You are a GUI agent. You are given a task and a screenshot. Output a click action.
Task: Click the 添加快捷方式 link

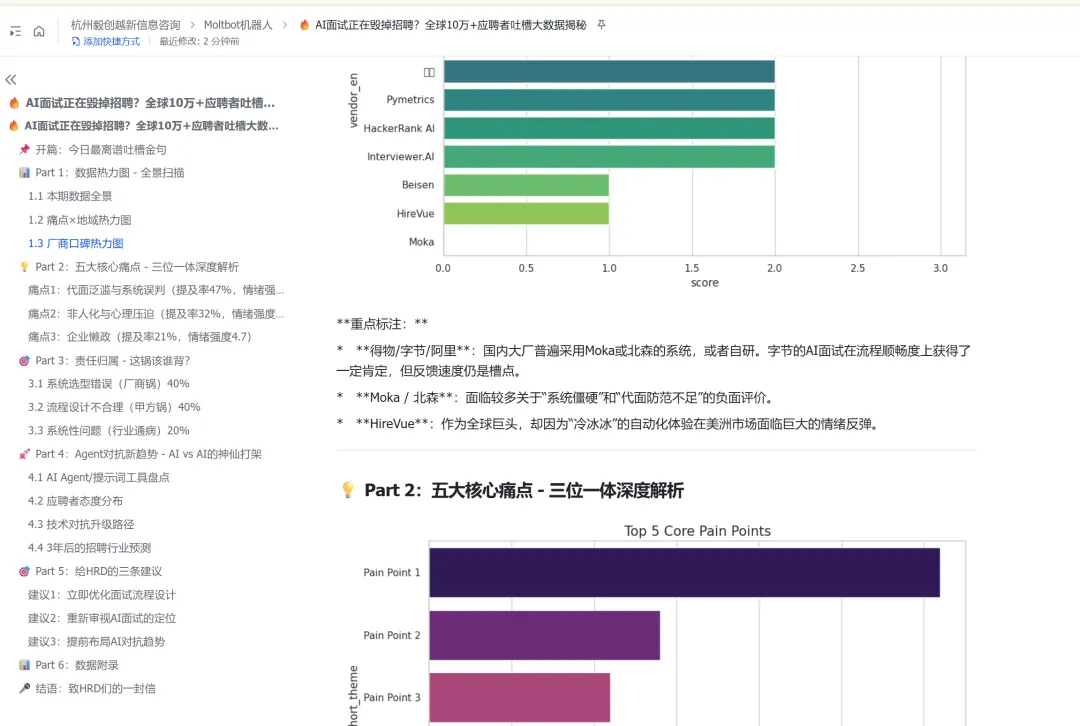[x=105, y=41]
